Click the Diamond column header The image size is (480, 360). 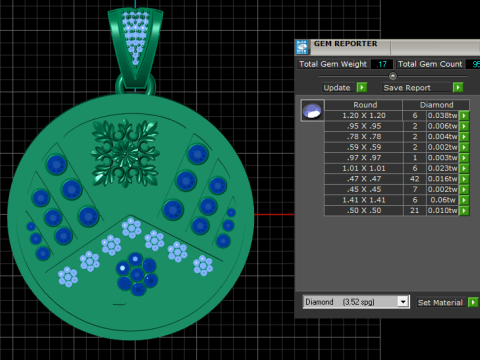click(436, 105)
